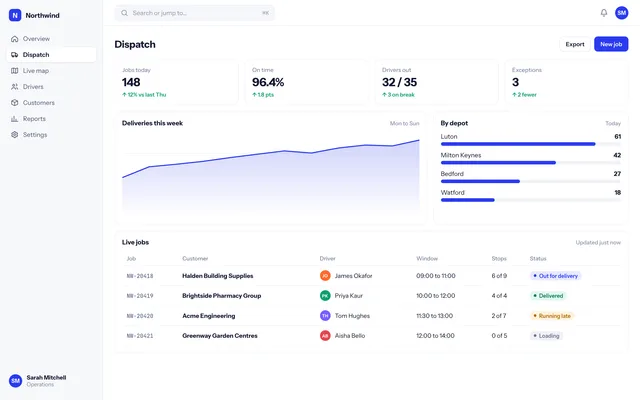Click job NW-20421
This screenshot has height=400, width=640.
pyautogui.click(x=140, y=336)
